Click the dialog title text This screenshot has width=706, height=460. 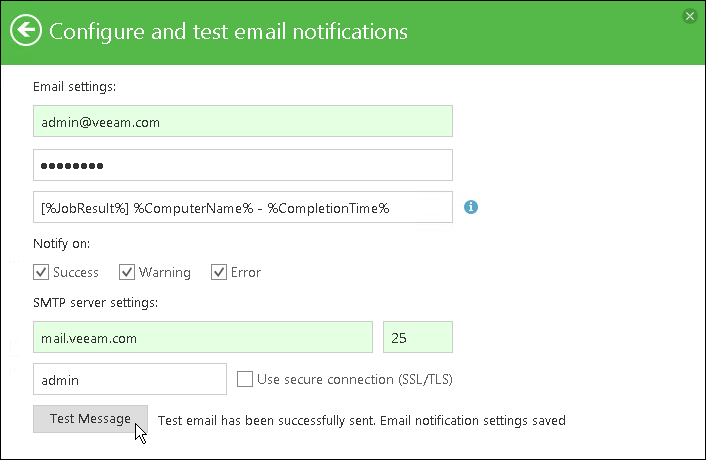228,31
